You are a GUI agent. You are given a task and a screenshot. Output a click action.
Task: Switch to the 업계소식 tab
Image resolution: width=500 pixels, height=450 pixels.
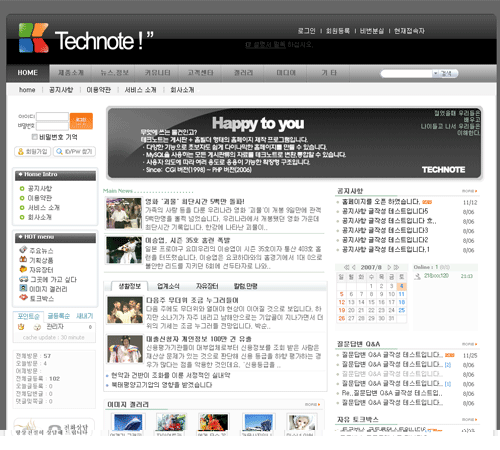(168, 286)
